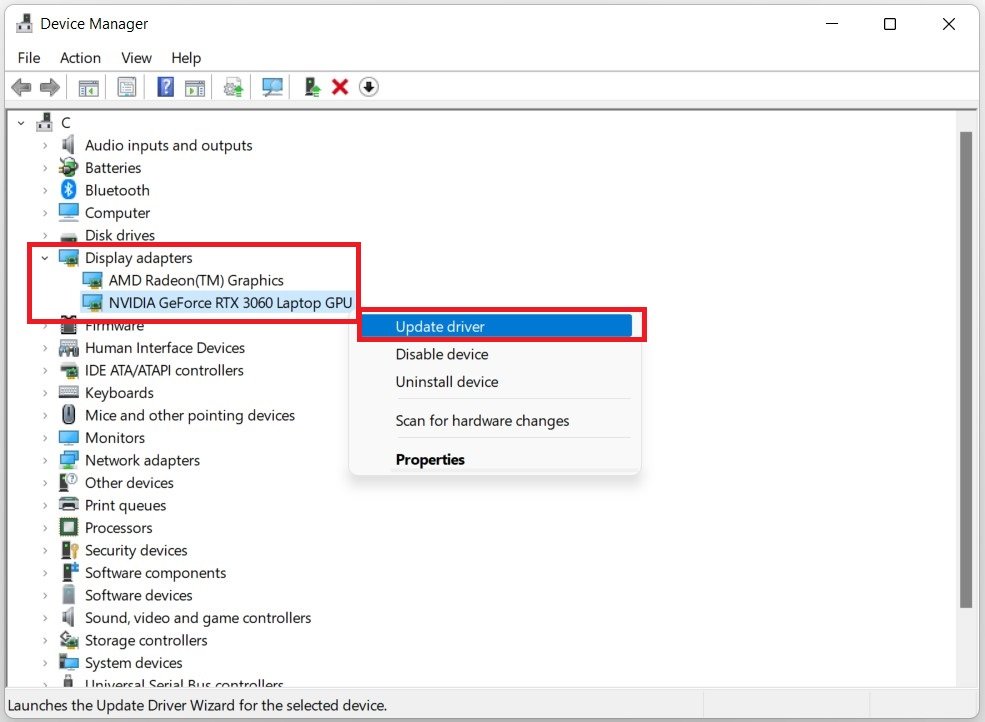Open the Properties sheet toolbar icon

127,87
